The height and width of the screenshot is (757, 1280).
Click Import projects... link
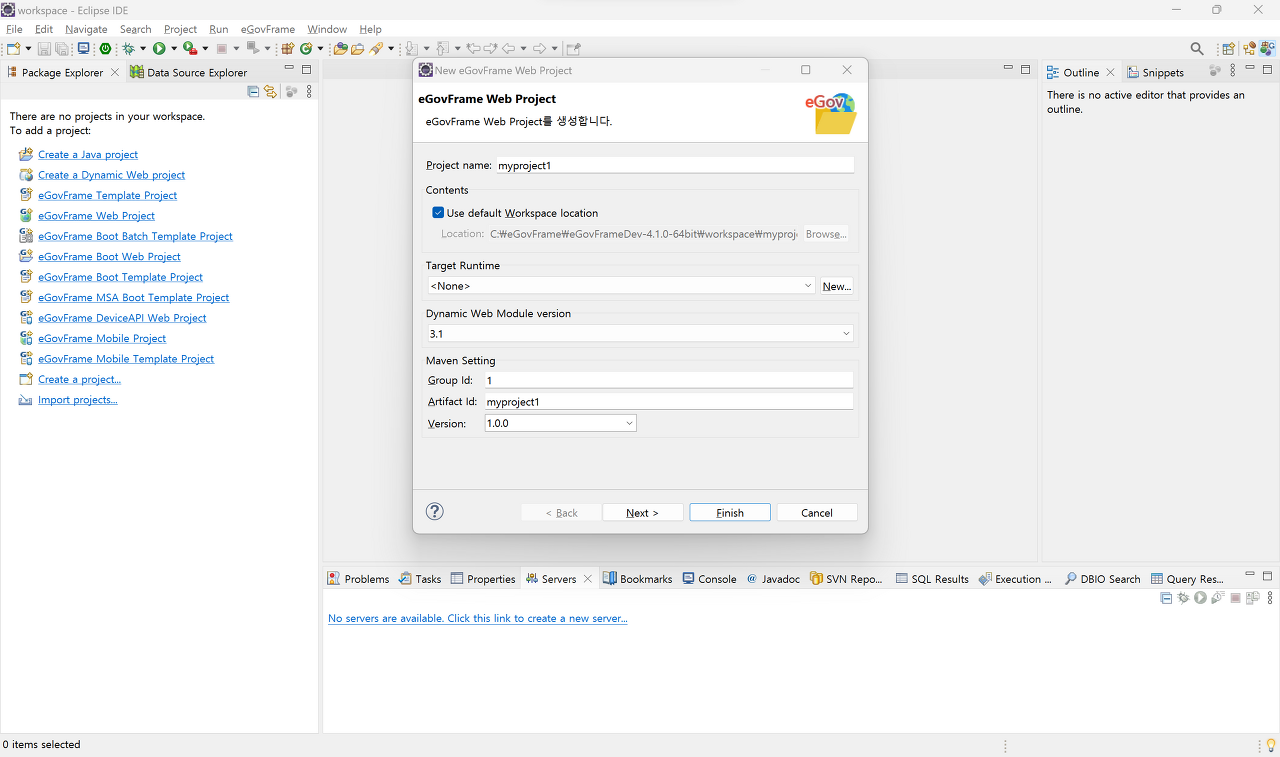coord(78,400)
